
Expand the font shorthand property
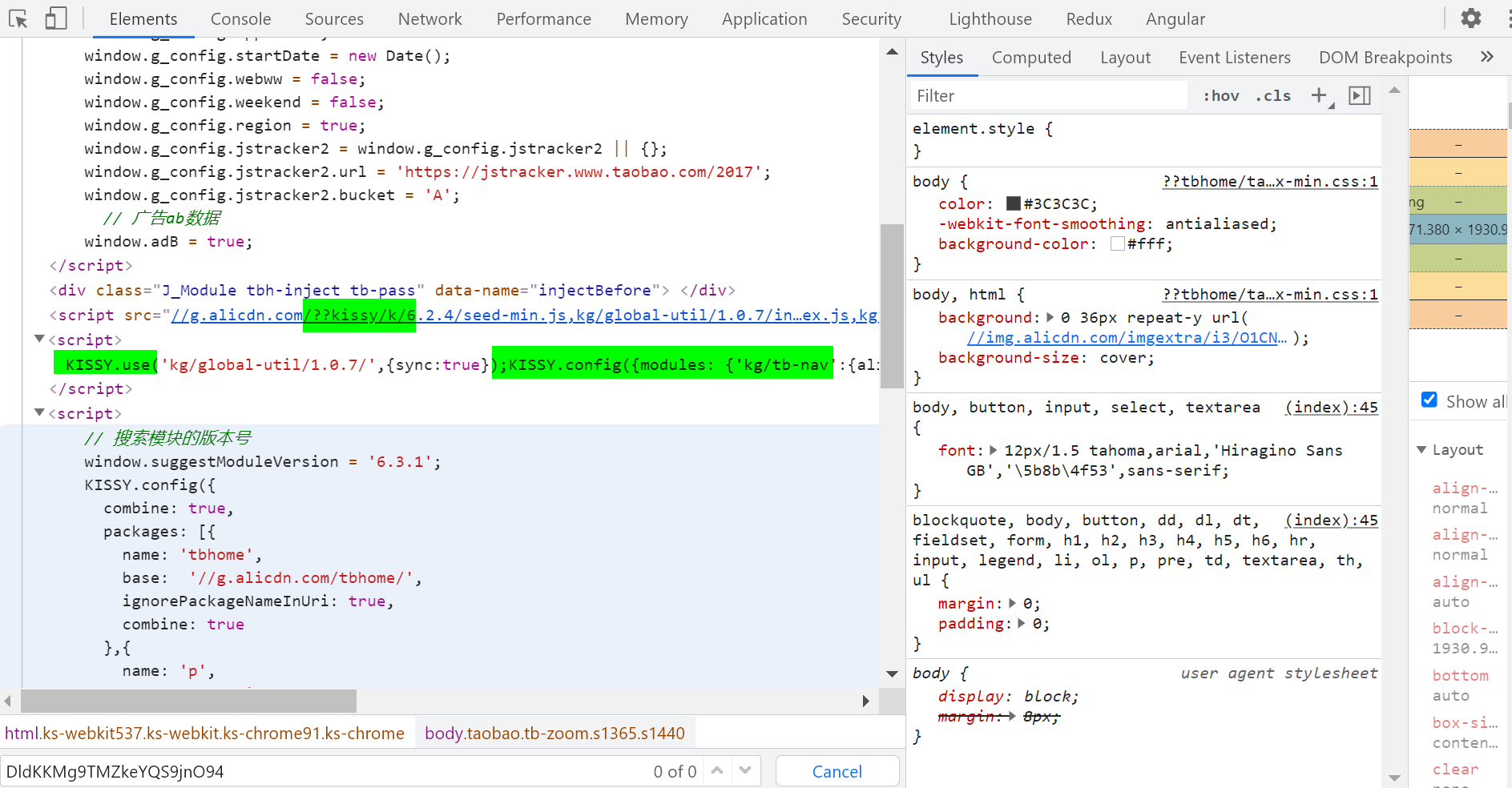coord(994,450)
